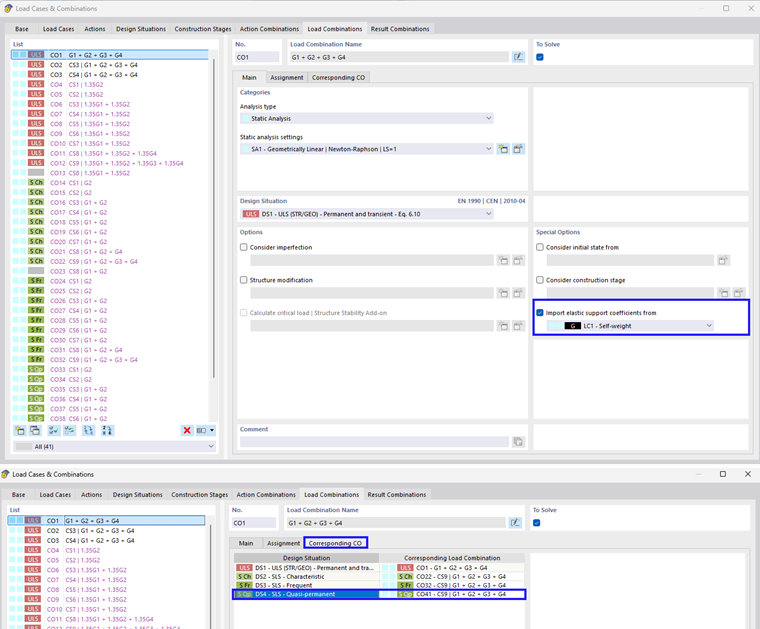Open the LC1 - Self-weight dropdown
This screenshot has height=629, width=760.
[630, 326]
